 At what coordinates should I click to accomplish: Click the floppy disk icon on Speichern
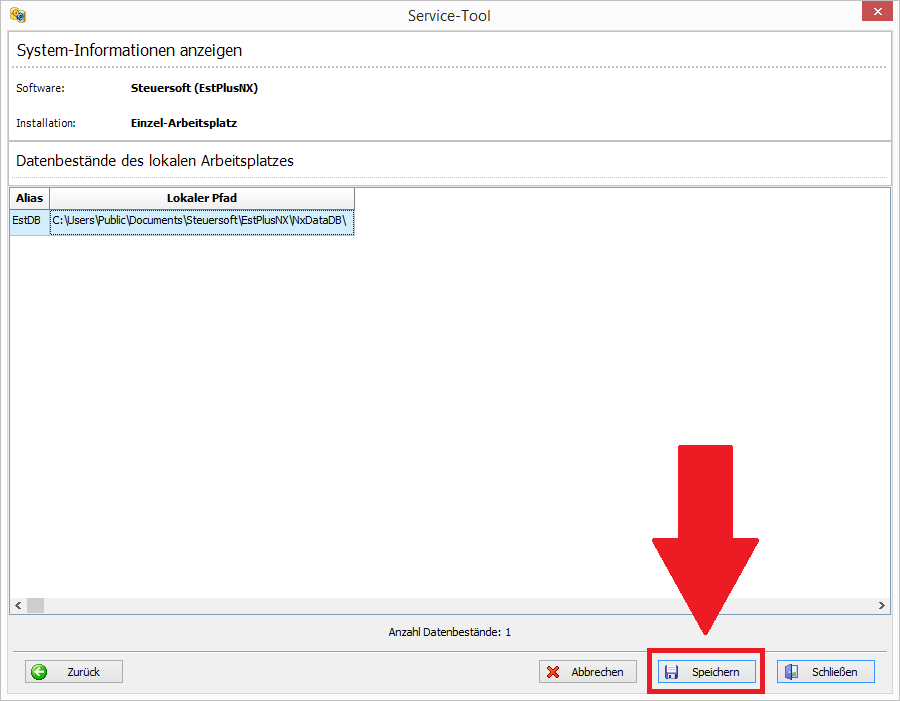(672, 672)
